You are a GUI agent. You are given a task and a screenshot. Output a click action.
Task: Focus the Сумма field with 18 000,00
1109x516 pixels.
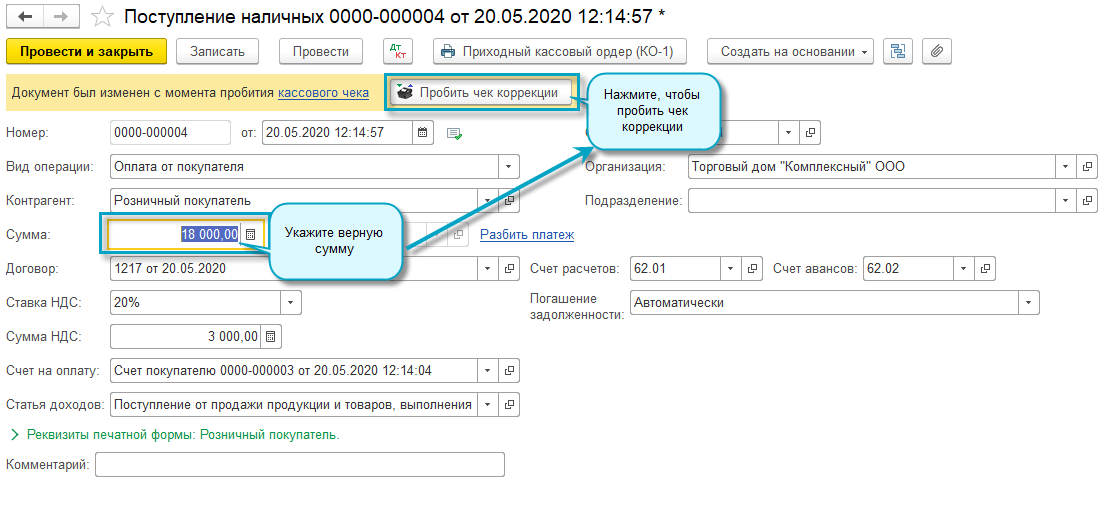pyautogui.click(x=175, y=235)
